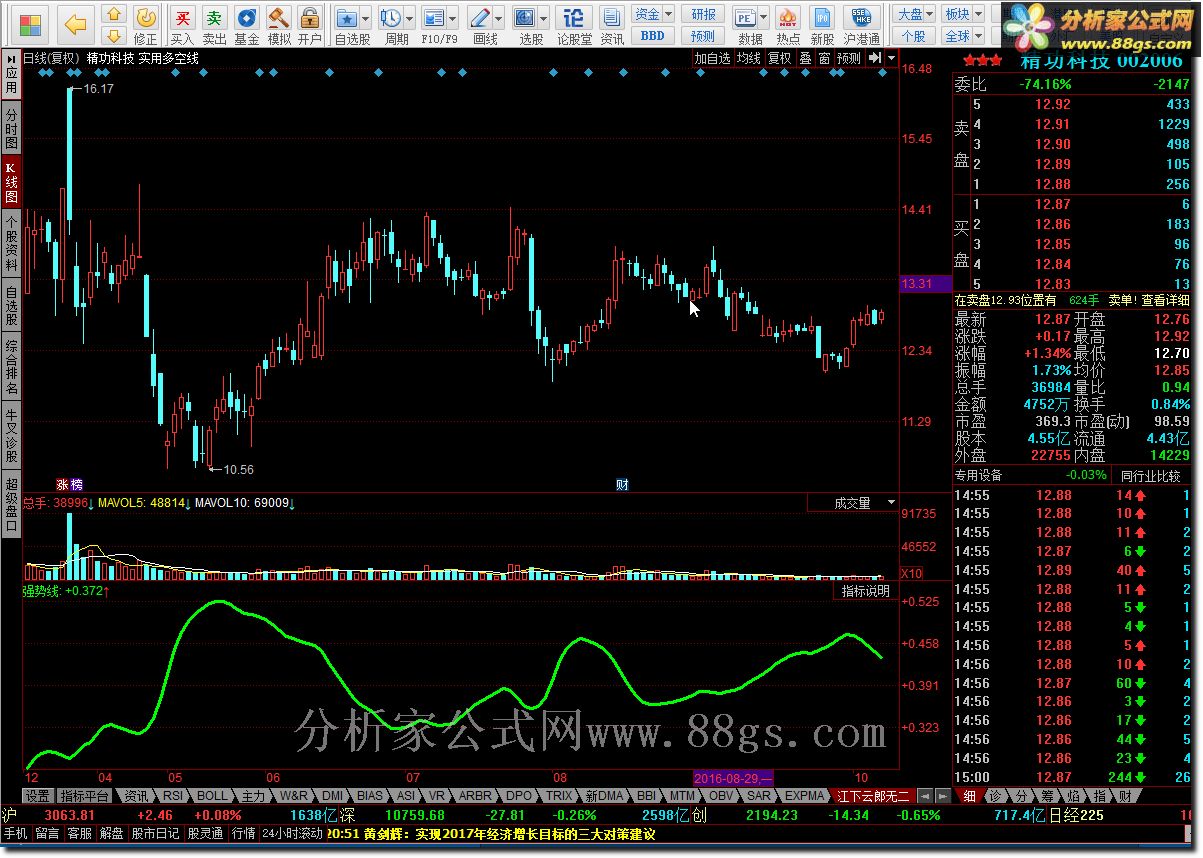The image size is (1203, 858).
Task: Click the 研报 button
Action: (x=704, y=14)
